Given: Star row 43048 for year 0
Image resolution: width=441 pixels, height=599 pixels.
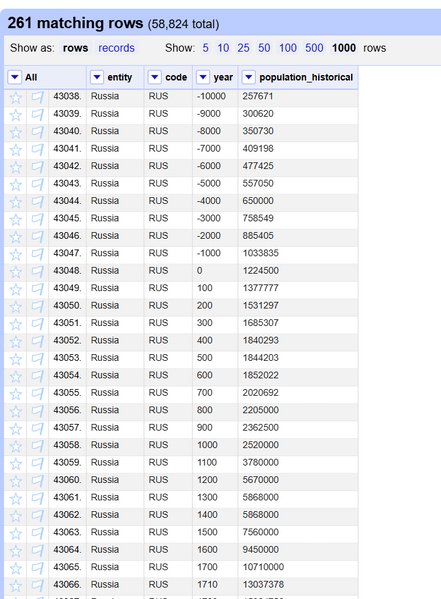Looking at the screenshot, I should click(16, 272).
